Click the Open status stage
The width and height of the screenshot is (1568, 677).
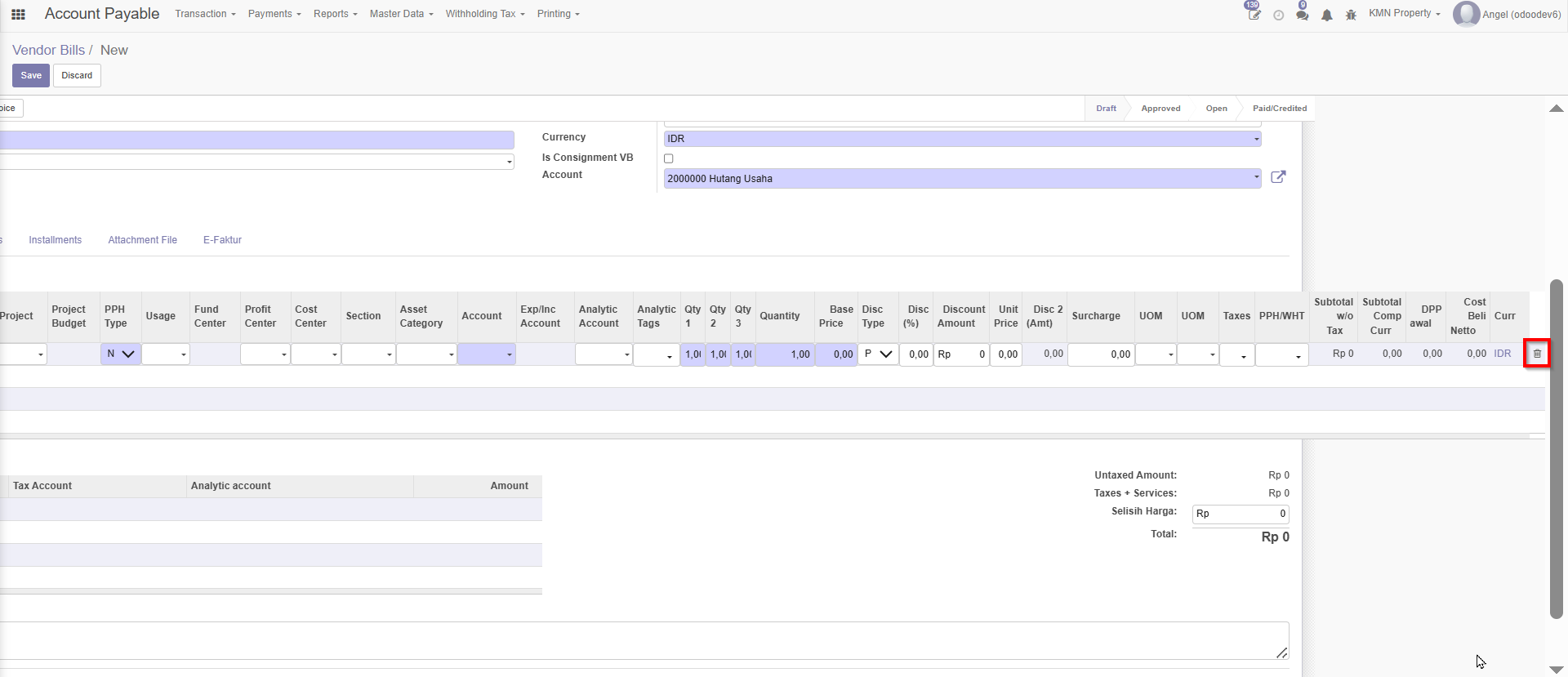point(1216,108)
